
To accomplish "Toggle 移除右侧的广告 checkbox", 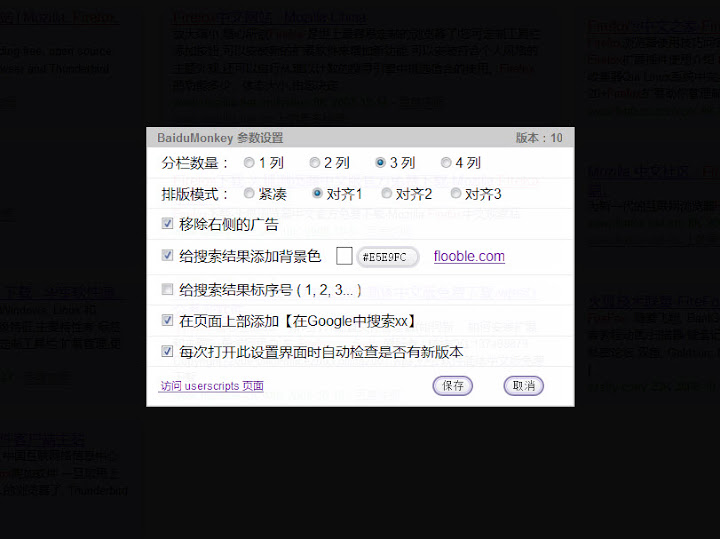I will click(x=167, y=224).
